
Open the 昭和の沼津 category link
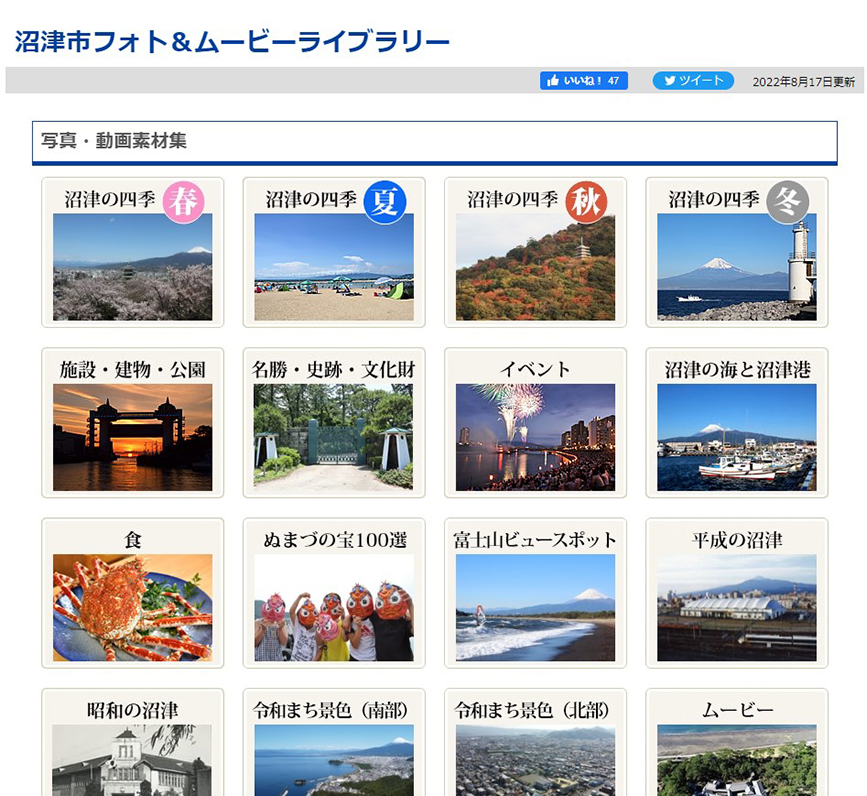click(x=133, y=710)
